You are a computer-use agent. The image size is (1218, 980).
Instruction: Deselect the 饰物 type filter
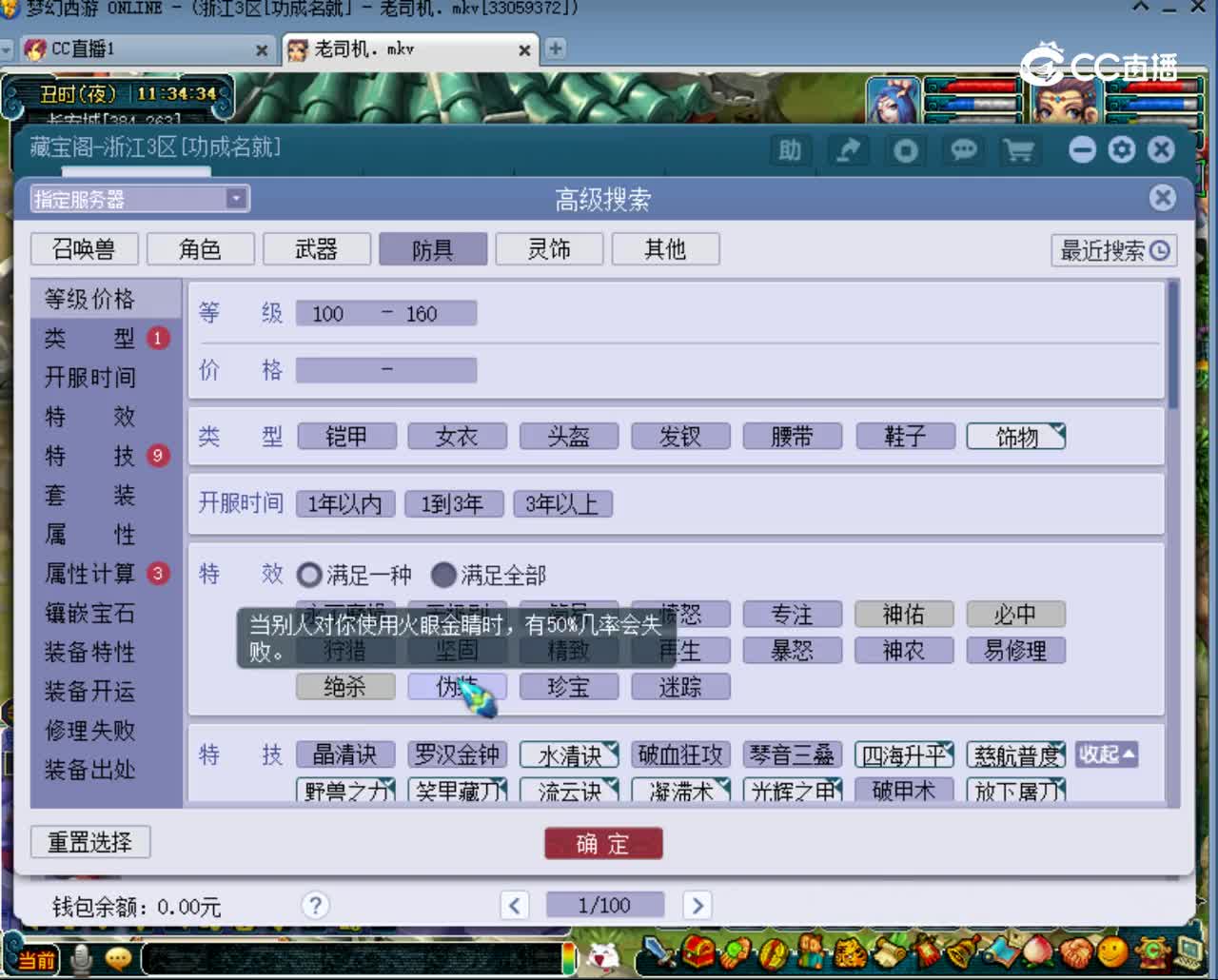tap(1016, 437)
